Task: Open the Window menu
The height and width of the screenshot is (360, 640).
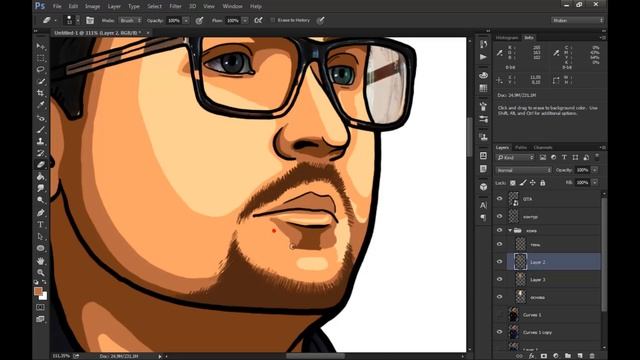Action: point(232,6)
